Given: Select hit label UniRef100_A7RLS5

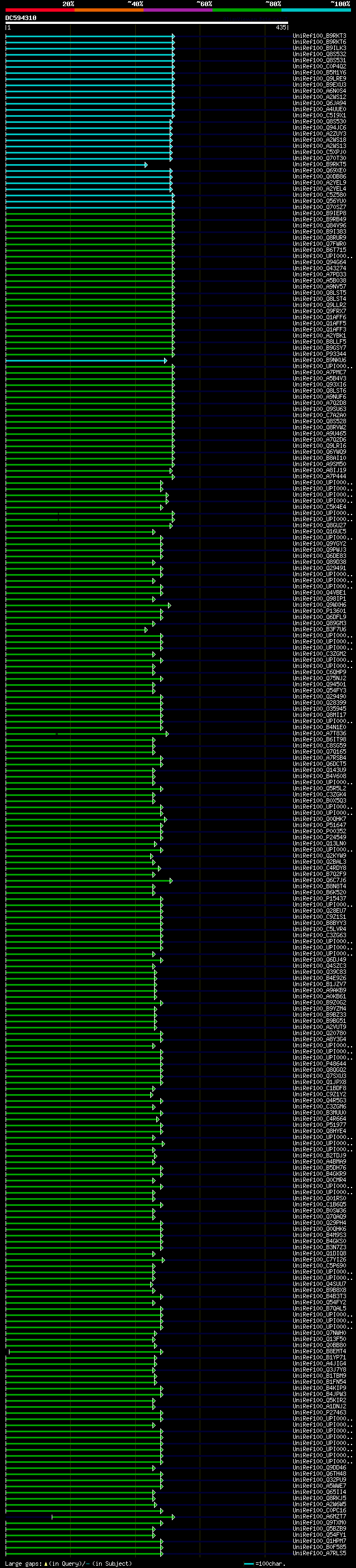Looking at the screenshot, I should pos(319,1553).
